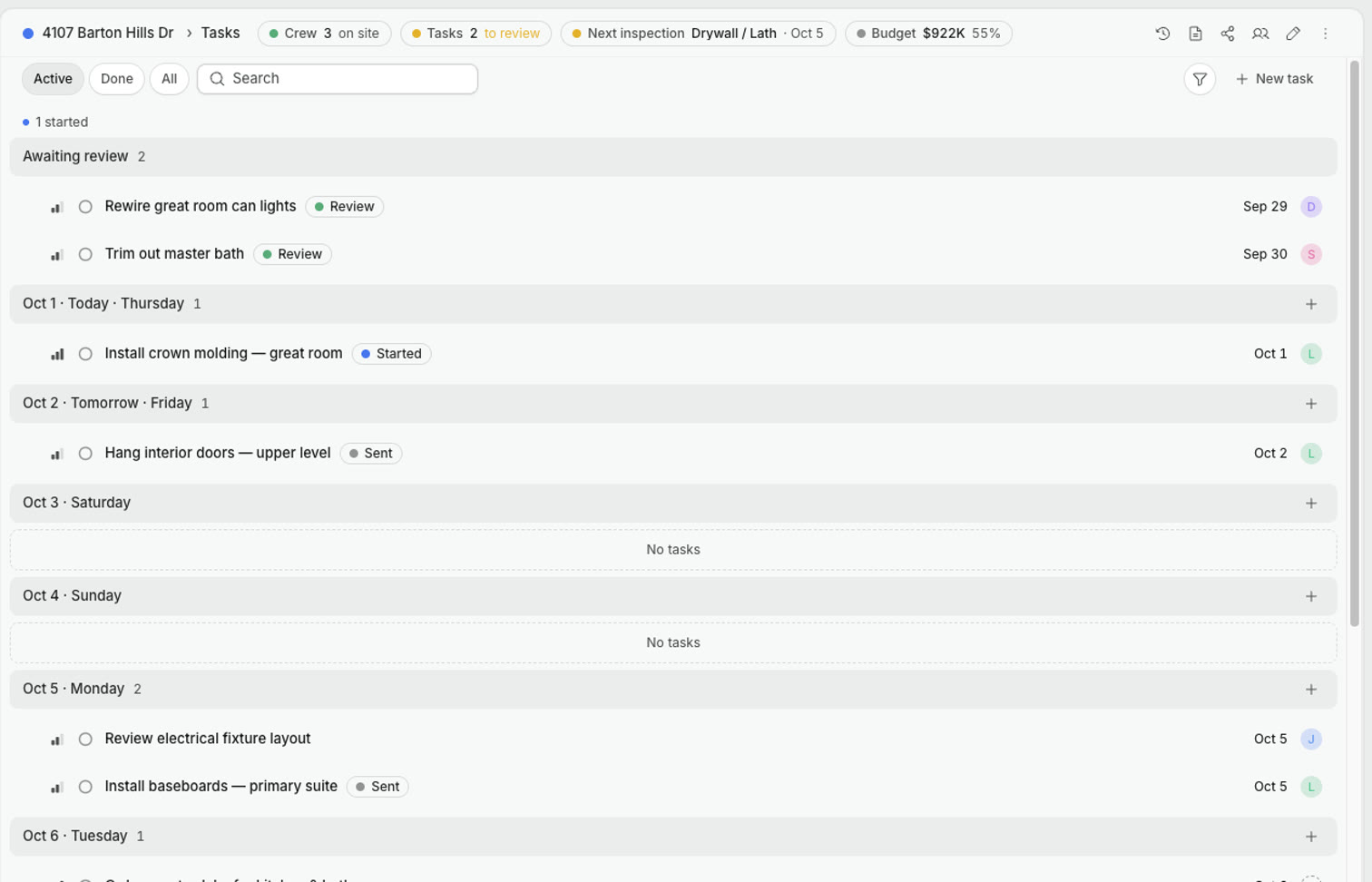Click plus icon on Oct 6 Tuesday header
The width and height of the screenshot is (1372, 882).
click(1311, 837)
